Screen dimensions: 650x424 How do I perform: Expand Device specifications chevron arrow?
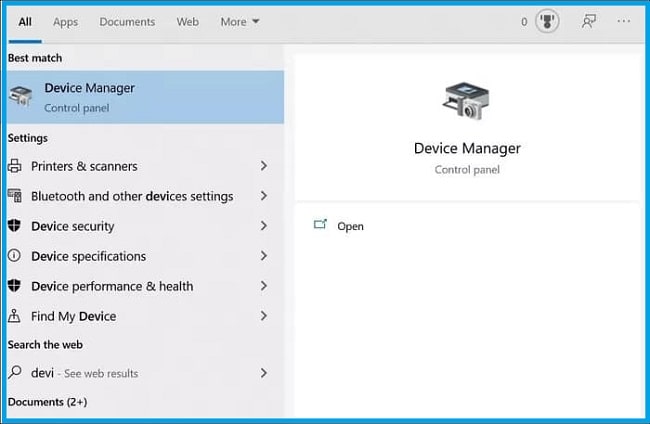[264, 256]
